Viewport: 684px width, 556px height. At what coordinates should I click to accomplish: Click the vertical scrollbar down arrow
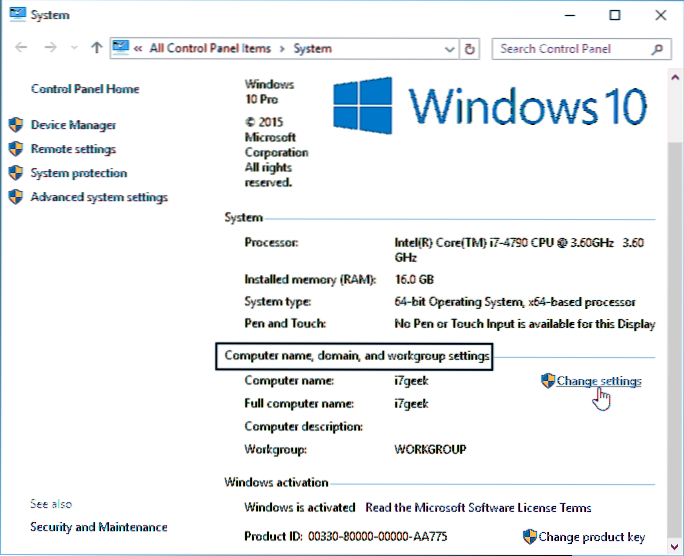point(675,546)
